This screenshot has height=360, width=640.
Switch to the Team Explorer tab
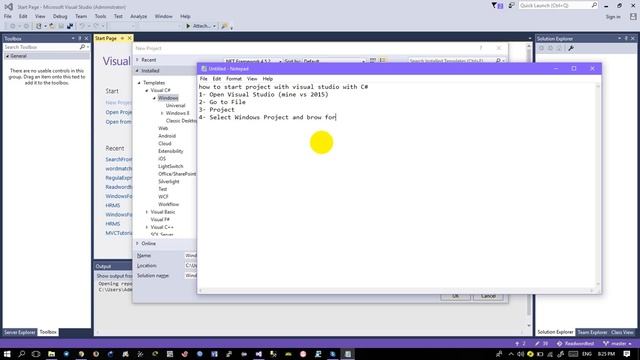click(592, 332)
